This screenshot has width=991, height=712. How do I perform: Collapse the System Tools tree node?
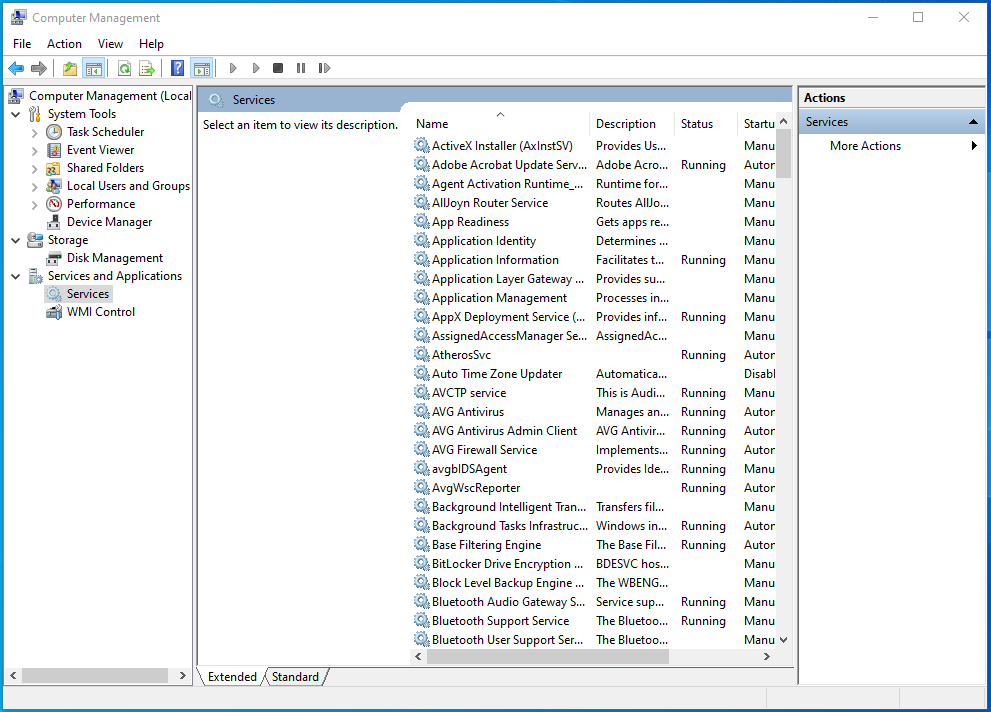pos(16,114)
